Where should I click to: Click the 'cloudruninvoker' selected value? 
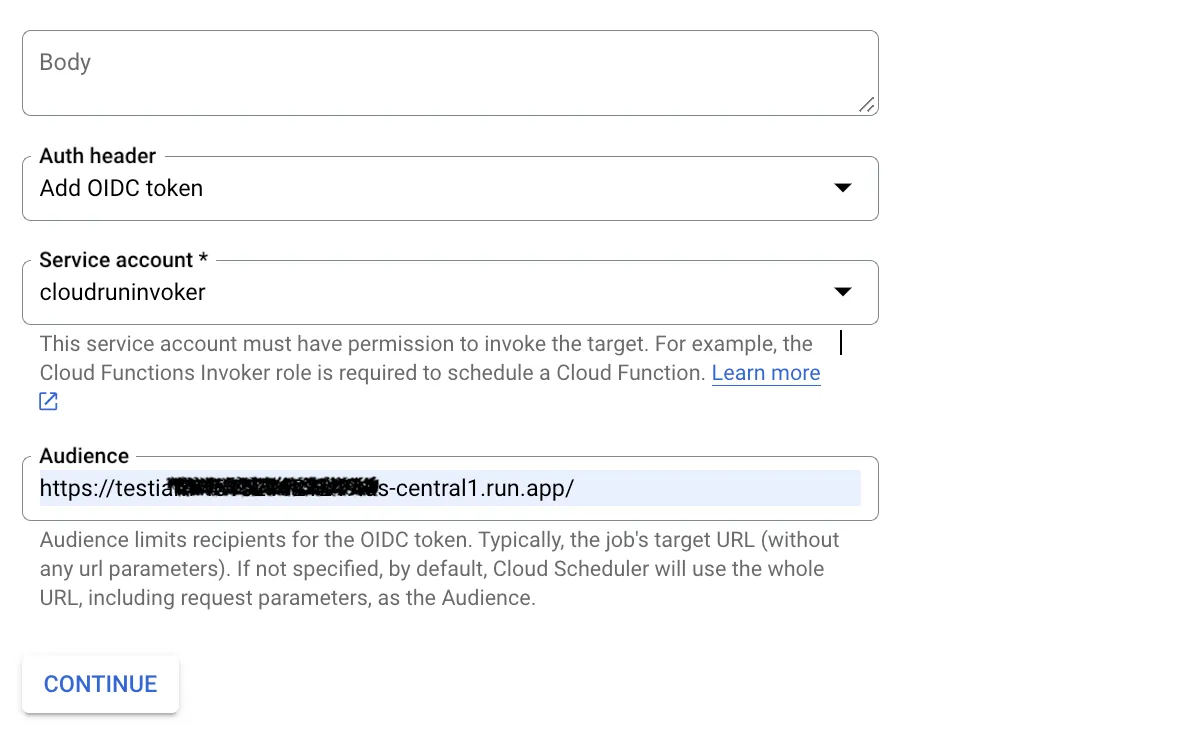point(122,292)
